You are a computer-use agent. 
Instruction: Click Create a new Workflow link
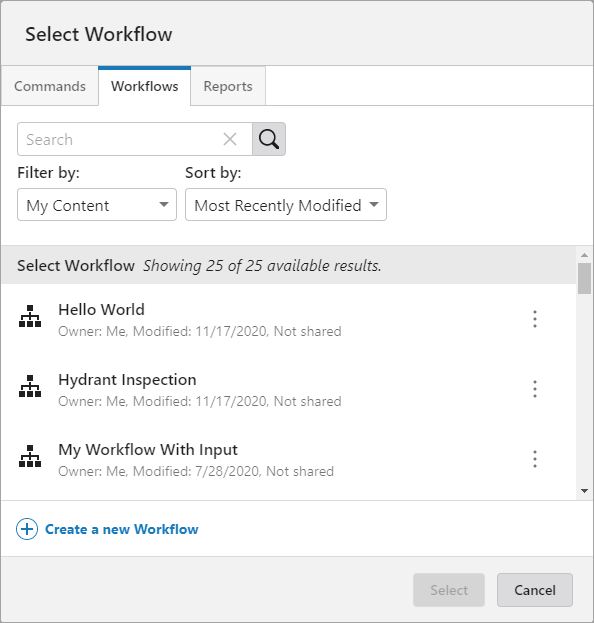[122, 529]
